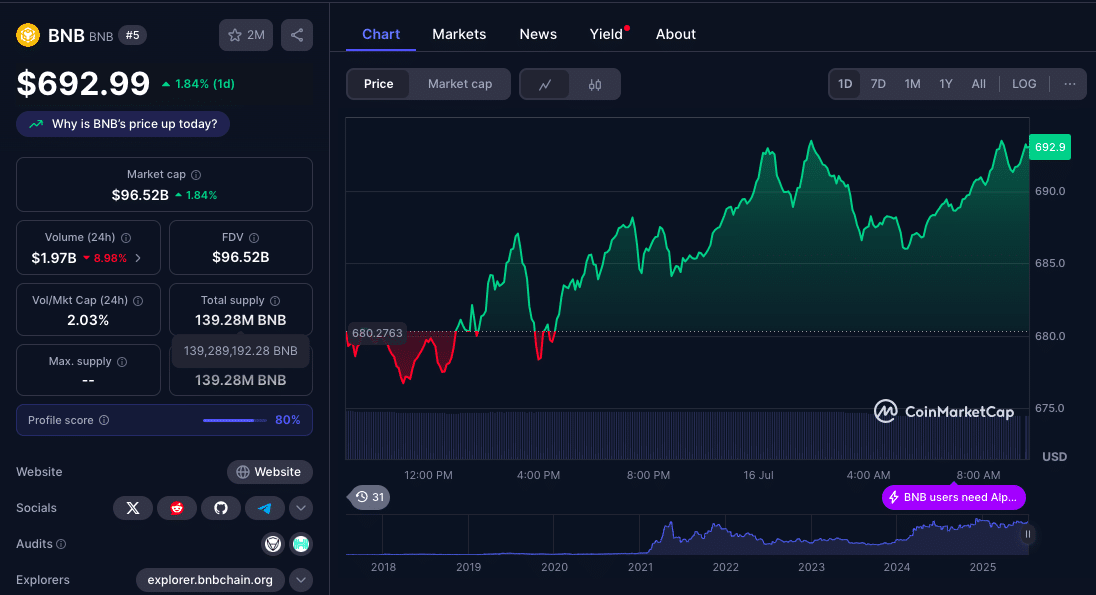Switch to the Chart tab

click(381, 34)
